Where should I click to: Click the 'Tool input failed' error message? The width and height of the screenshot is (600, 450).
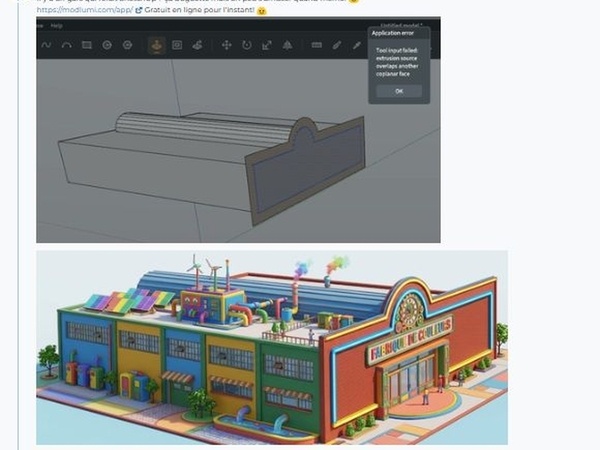click(x=397, y=62)
